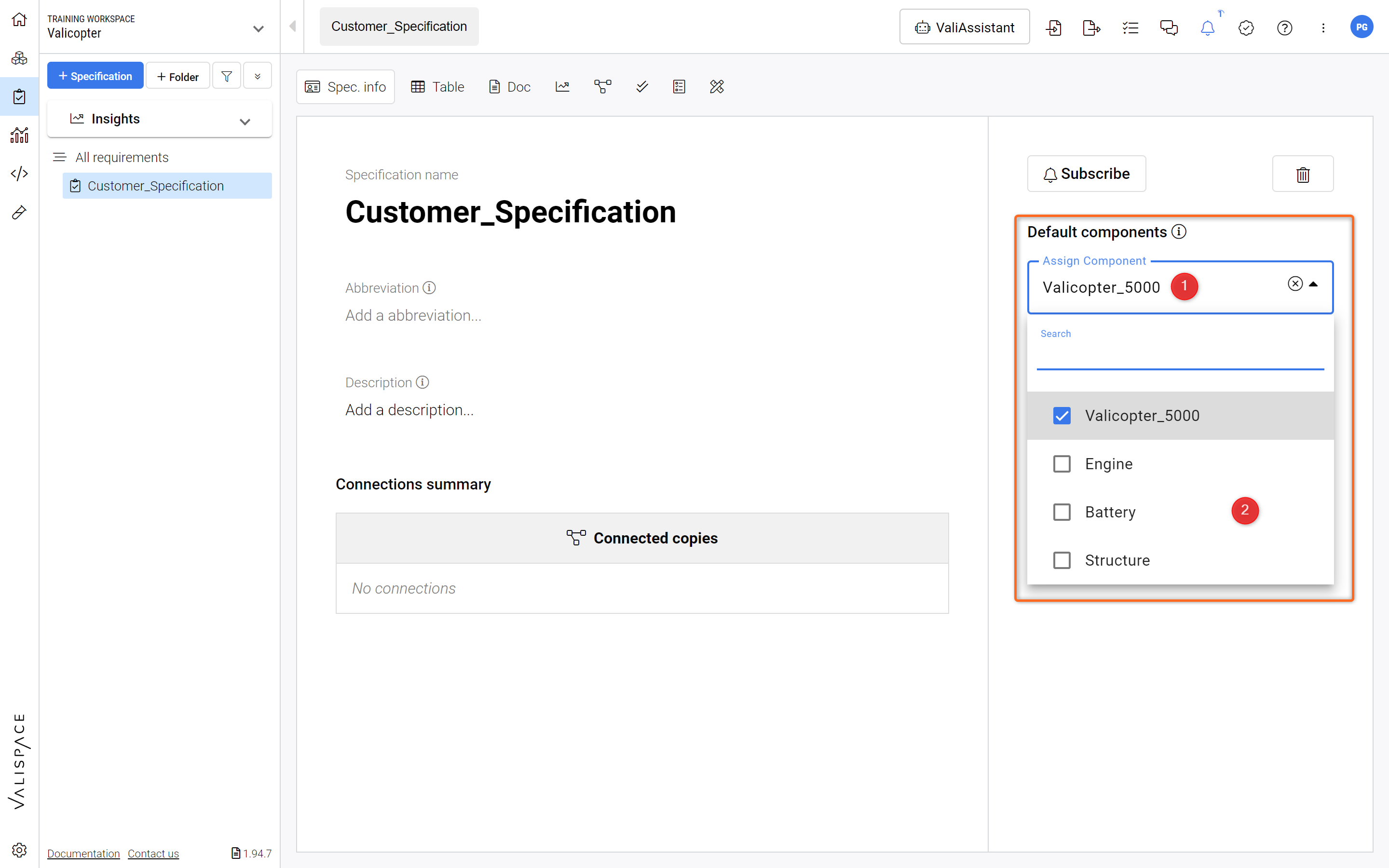Open the double-chevron expand options button

tap(258, 76)
